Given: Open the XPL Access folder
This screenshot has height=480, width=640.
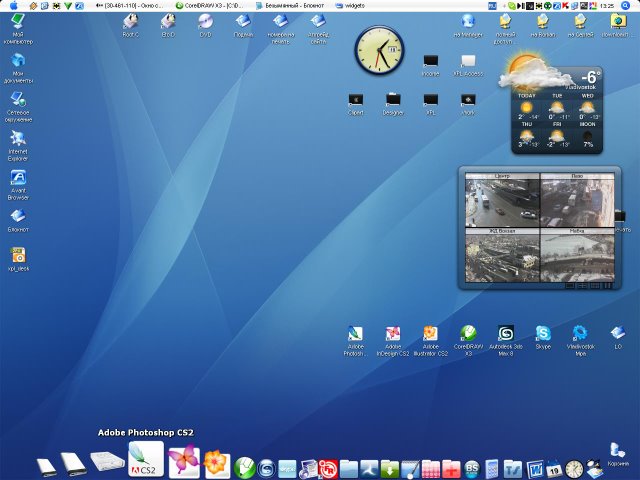Looking at the screenshot, I should click(x=468, y=65).
